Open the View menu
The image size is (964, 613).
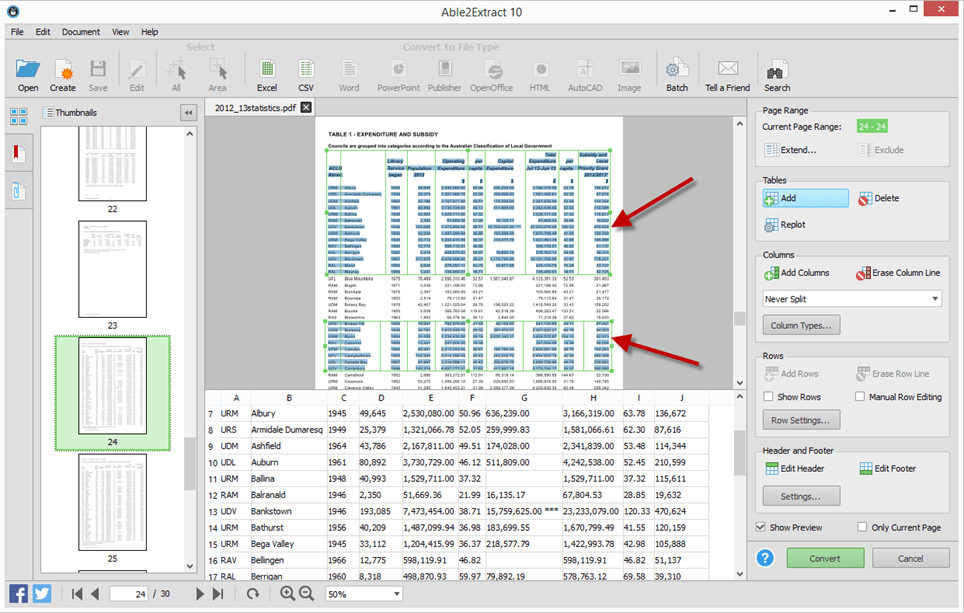pyautogui.click(x=120, y=32)
